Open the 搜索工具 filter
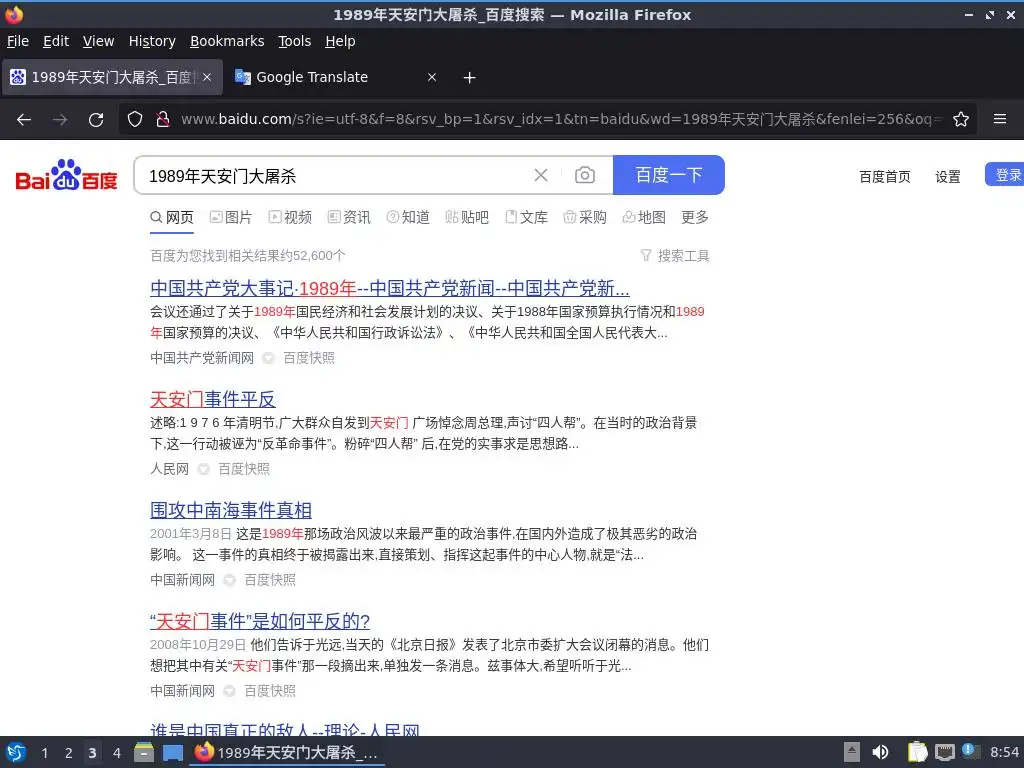 (675, 256)
